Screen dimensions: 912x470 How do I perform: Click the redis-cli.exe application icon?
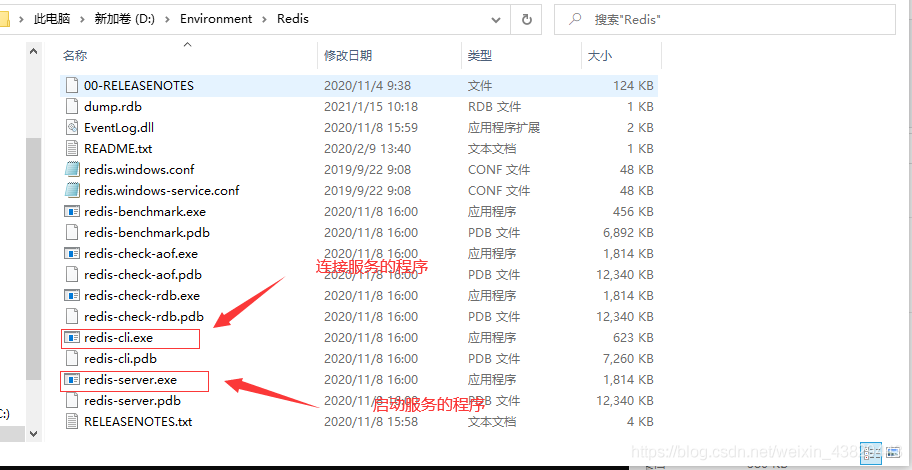72,337
